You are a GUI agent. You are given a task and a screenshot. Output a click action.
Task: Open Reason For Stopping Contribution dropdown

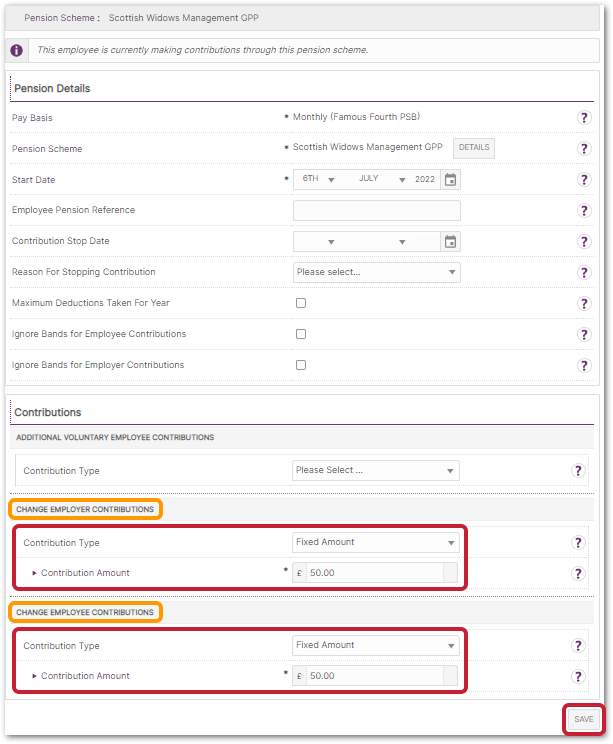pyautogui.click(x=376, y=272)
